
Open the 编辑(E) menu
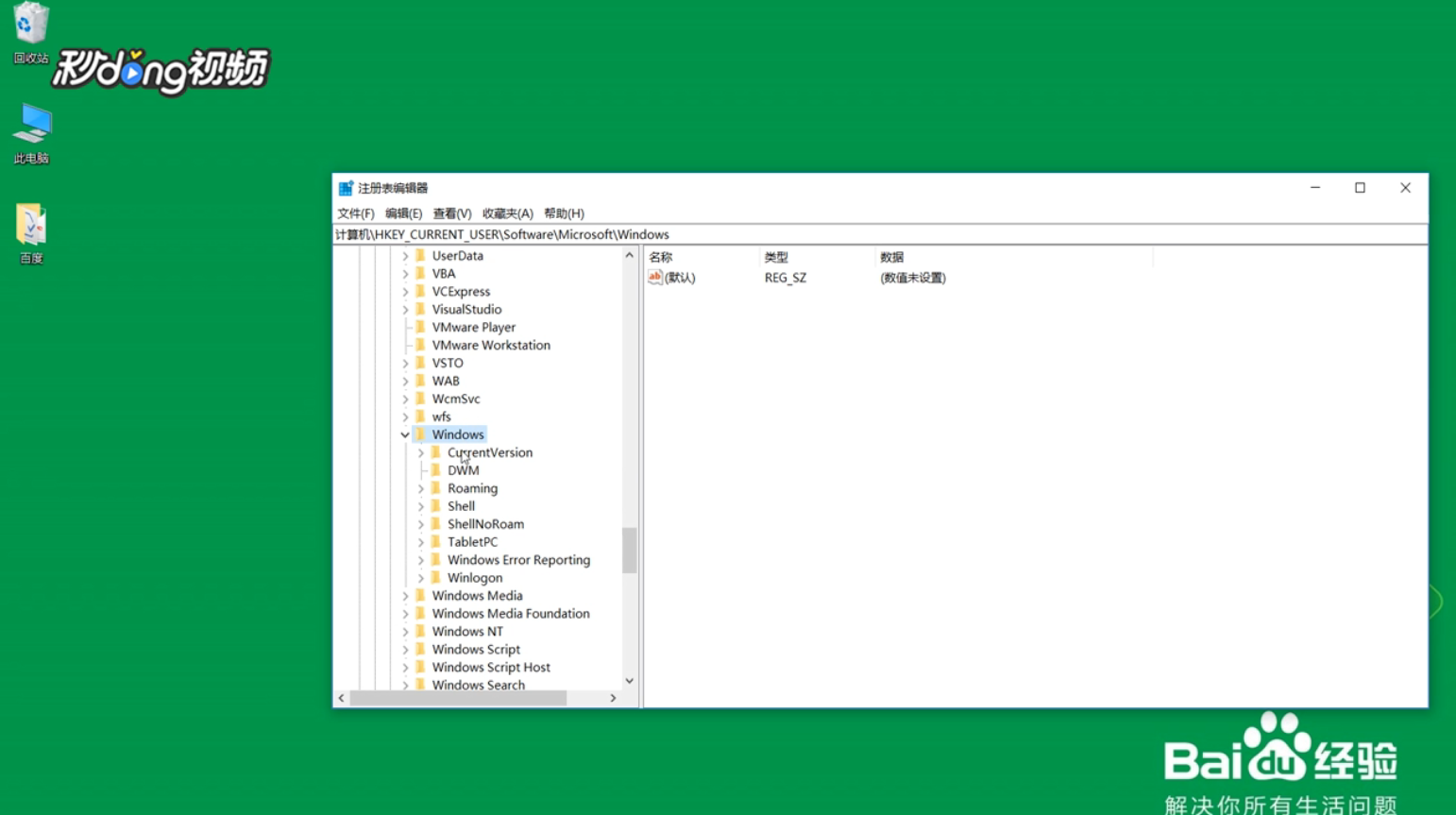click(403, 213)
